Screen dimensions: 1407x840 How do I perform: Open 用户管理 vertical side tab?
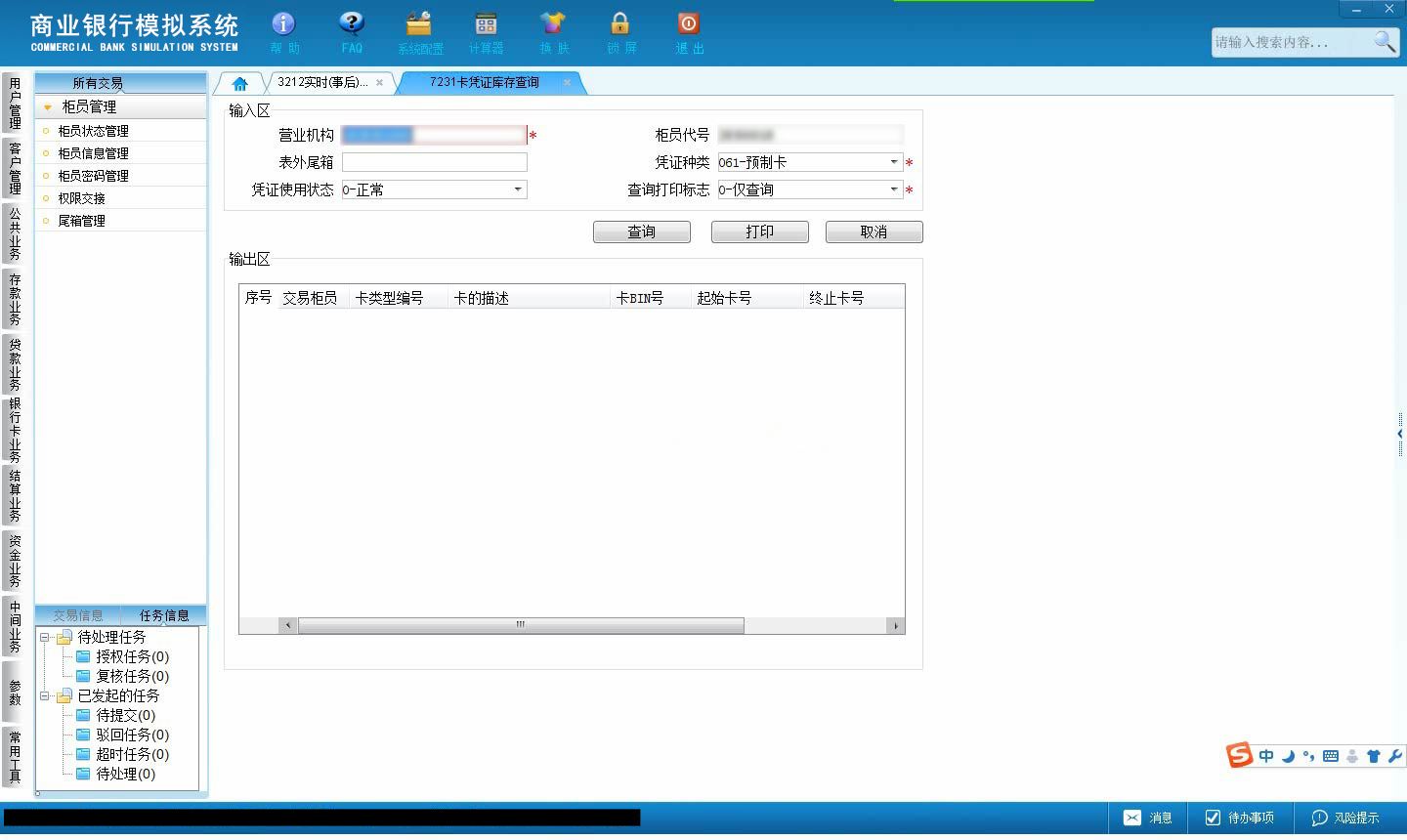click(x=14, y=104)
